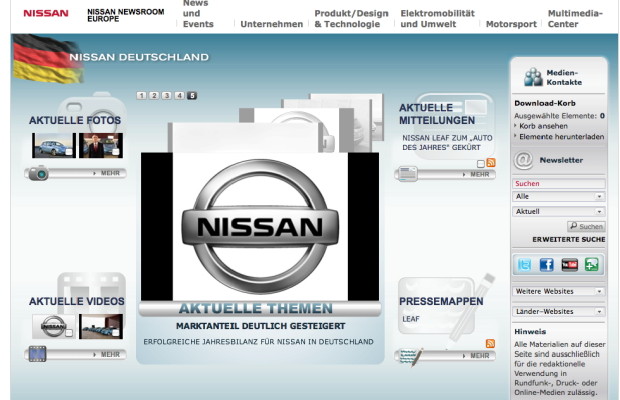Click Medien-Kontakte link text
Viewport: 620px width, 400px height.
pos(564,77)
